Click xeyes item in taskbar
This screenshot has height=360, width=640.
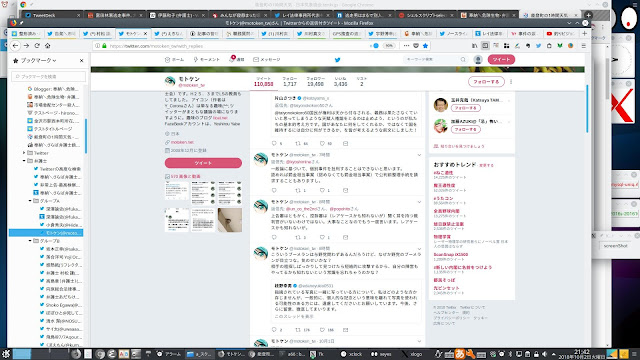click(x=381, y=354)
